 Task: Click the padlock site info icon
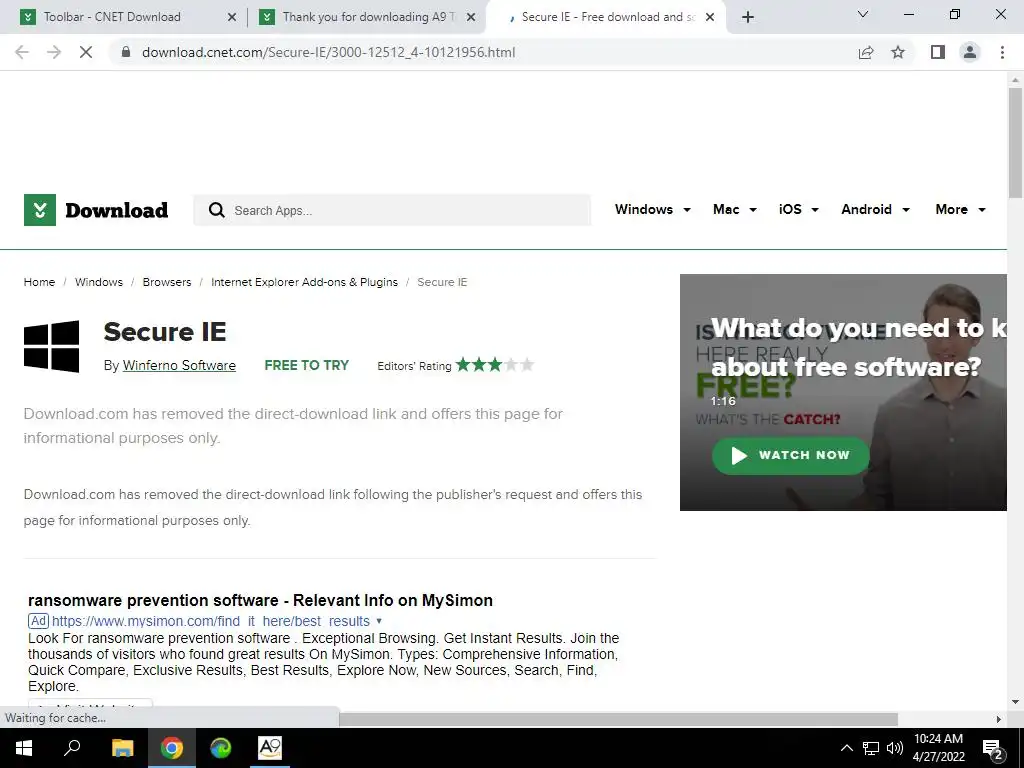pos(126,52)
